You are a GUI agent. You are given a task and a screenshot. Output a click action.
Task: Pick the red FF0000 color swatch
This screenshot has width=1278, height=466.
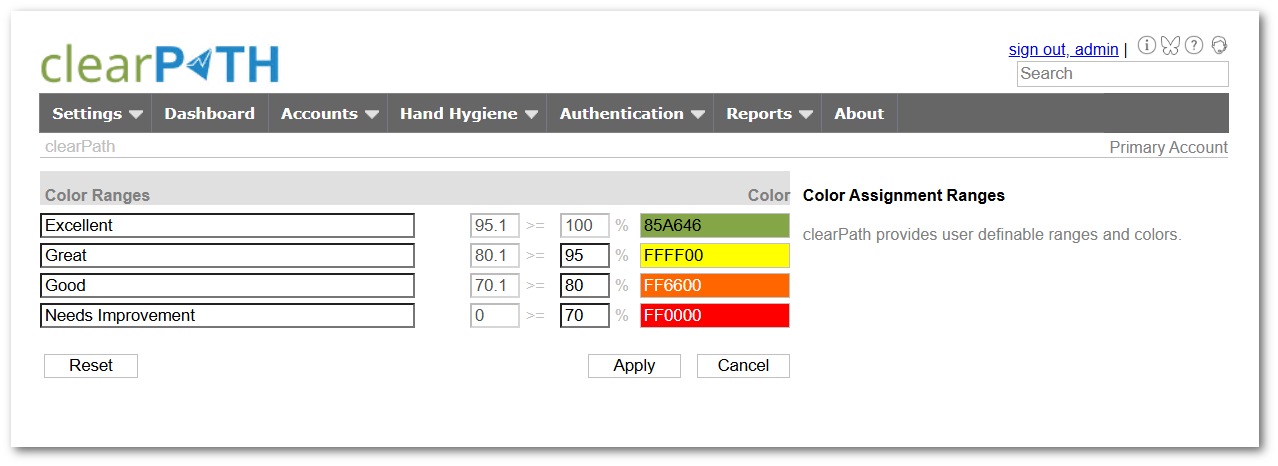click(x=715, y=315)
